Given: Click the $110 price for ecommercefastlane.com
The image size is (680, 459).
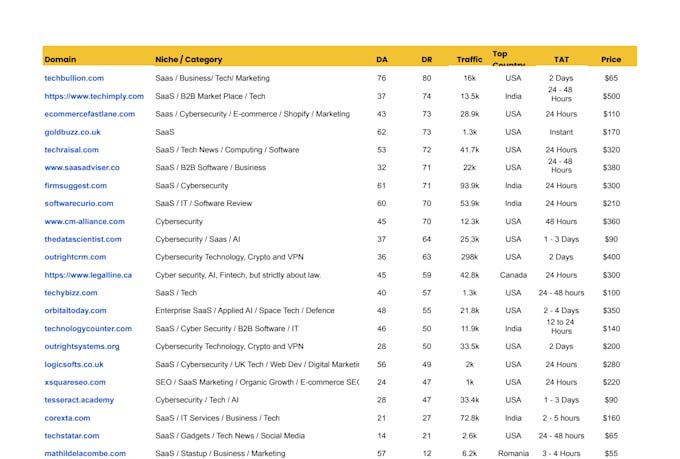Looking at the screenshot, I should coord(611,114).
